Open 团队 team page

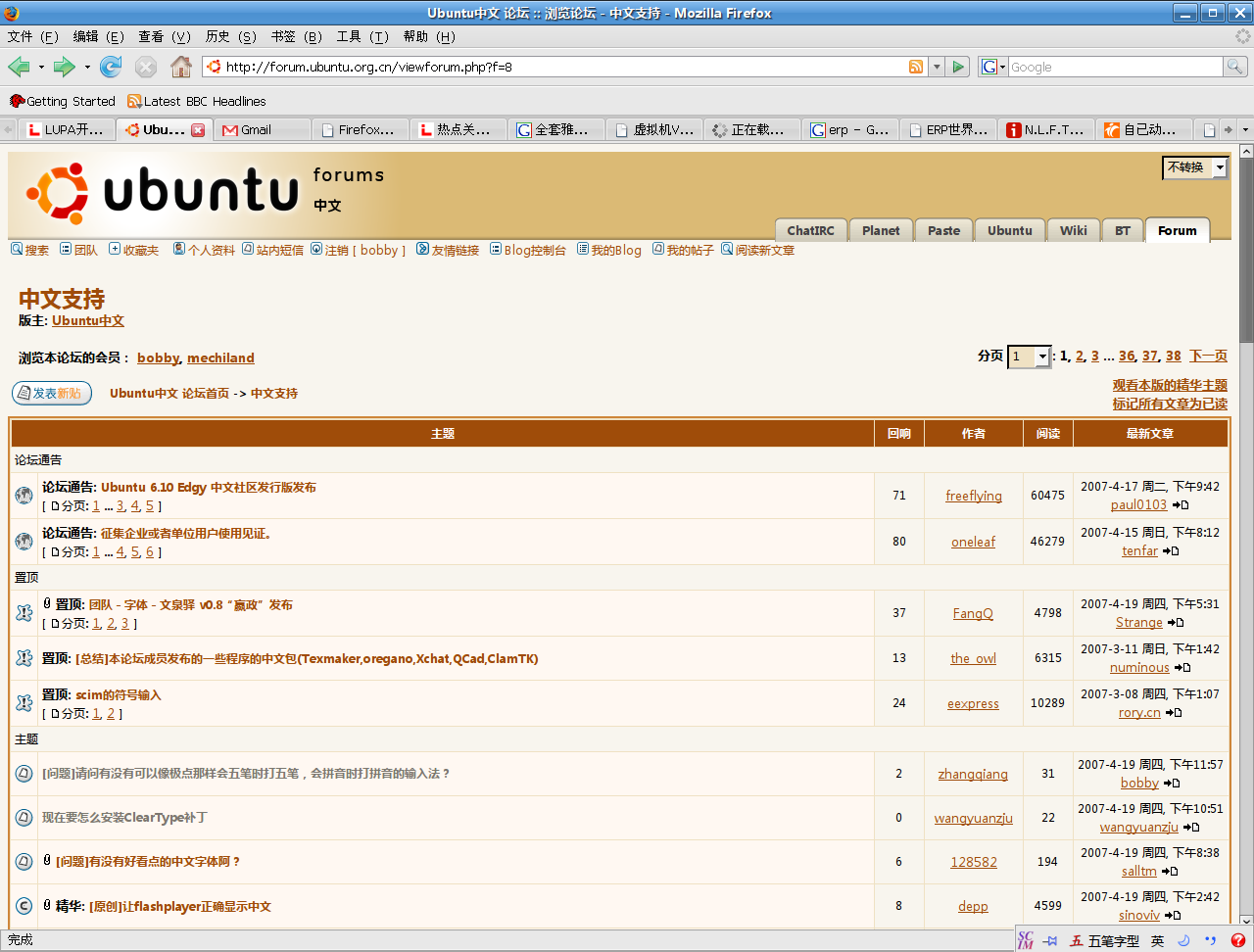(x=78, y=250)
